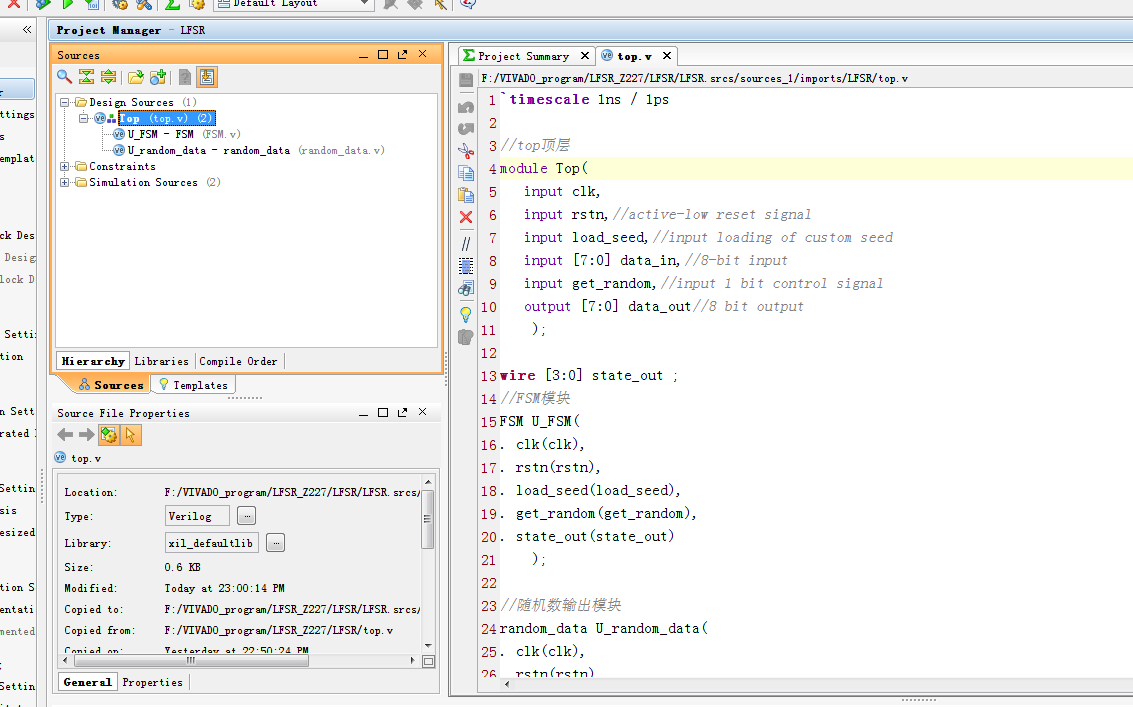1133x707 pixels.
Task: Select U_random_data in the source tree
Action: [x=208, y=150]
